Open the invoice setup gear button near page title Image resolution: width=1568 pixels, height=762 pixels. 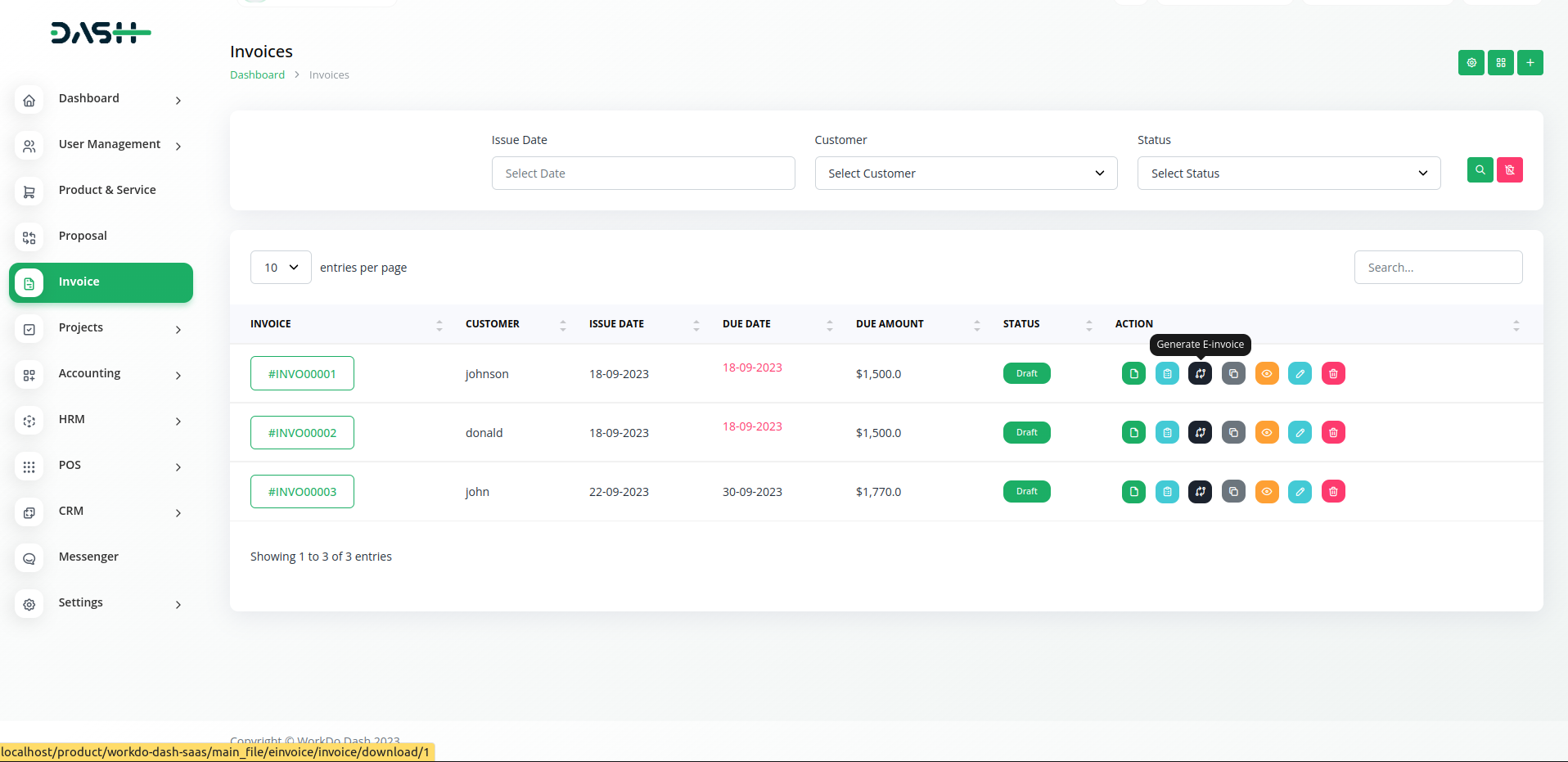(1471, 62)
